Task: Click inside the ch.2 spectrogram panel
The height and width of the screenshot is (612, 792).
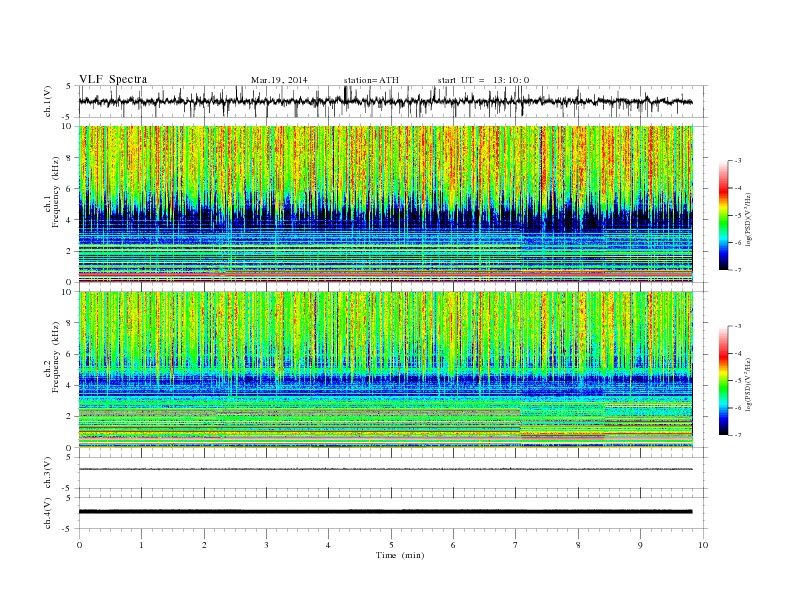Action: (386, 369)
